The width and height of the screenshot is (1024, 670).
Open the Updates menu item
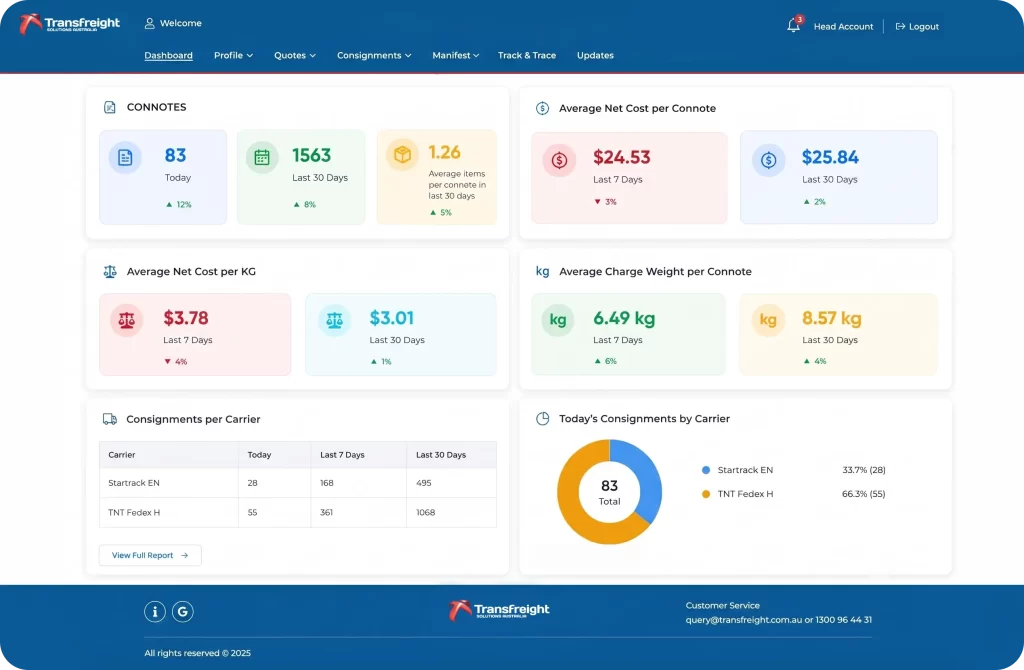click(595, 56)
